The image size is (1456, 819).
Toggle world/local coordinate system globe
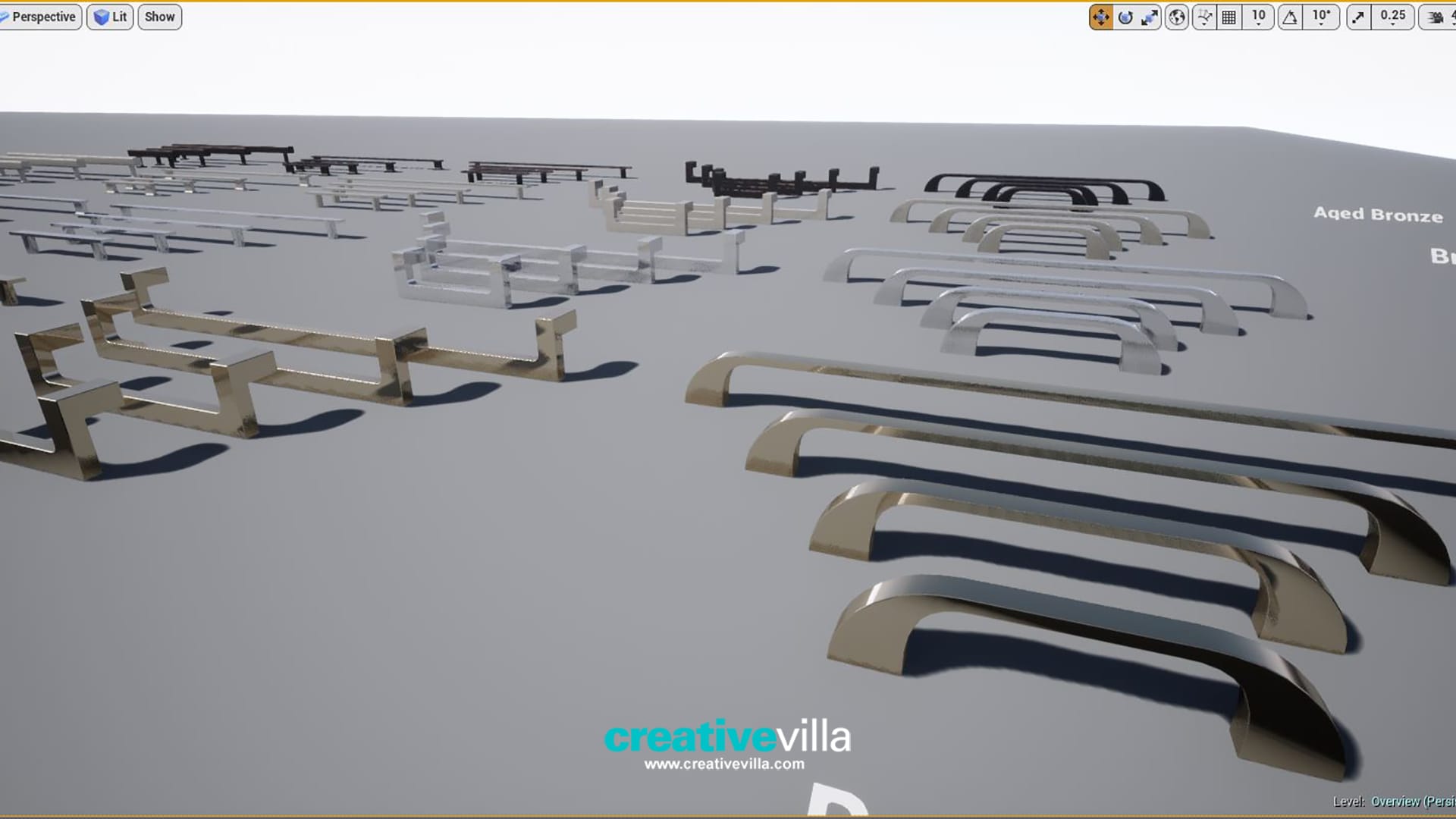tap(1177, 17)
